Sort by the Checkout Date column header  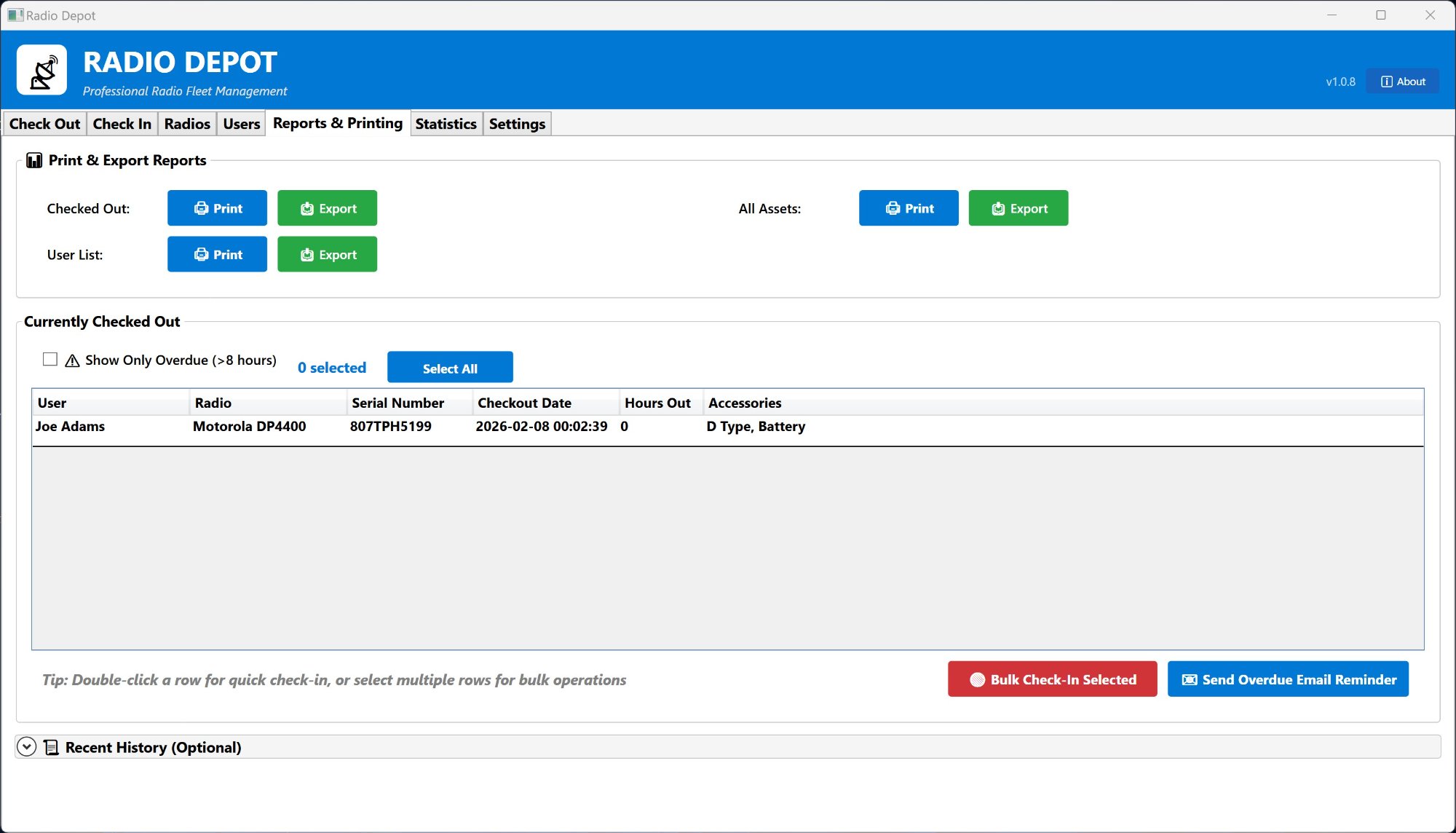click(x=524, y=403)
